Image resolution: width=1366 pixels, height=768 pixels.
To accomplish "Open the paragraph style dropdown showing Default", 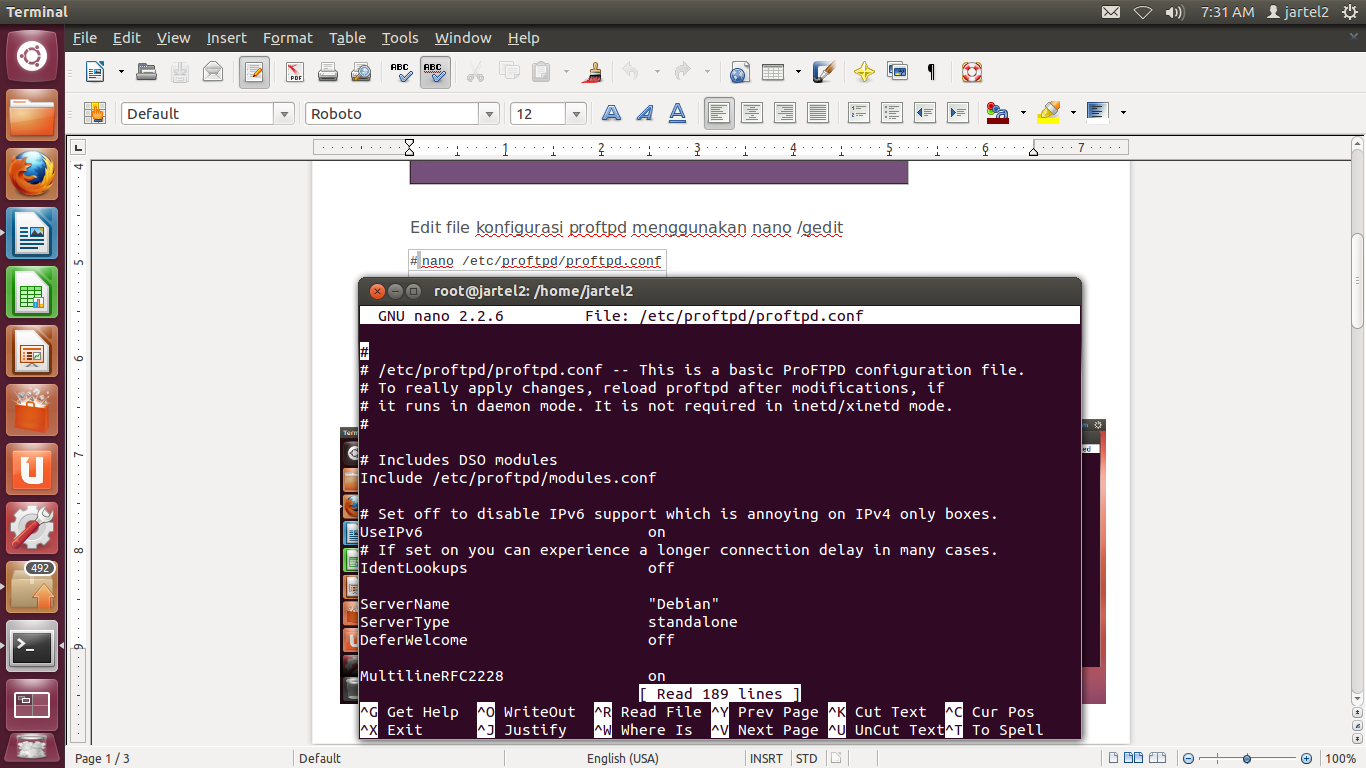I will click(284, 114).
